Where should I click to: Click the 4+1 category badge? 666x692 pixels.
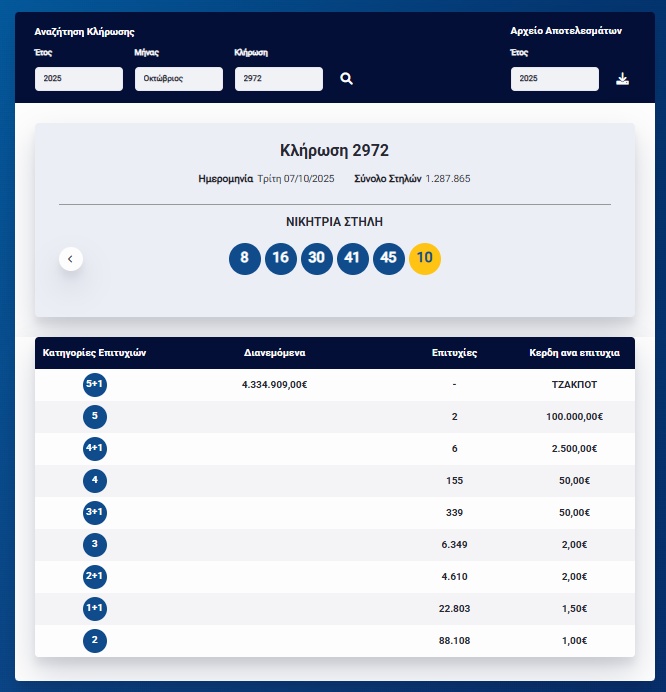coord(95,449)
